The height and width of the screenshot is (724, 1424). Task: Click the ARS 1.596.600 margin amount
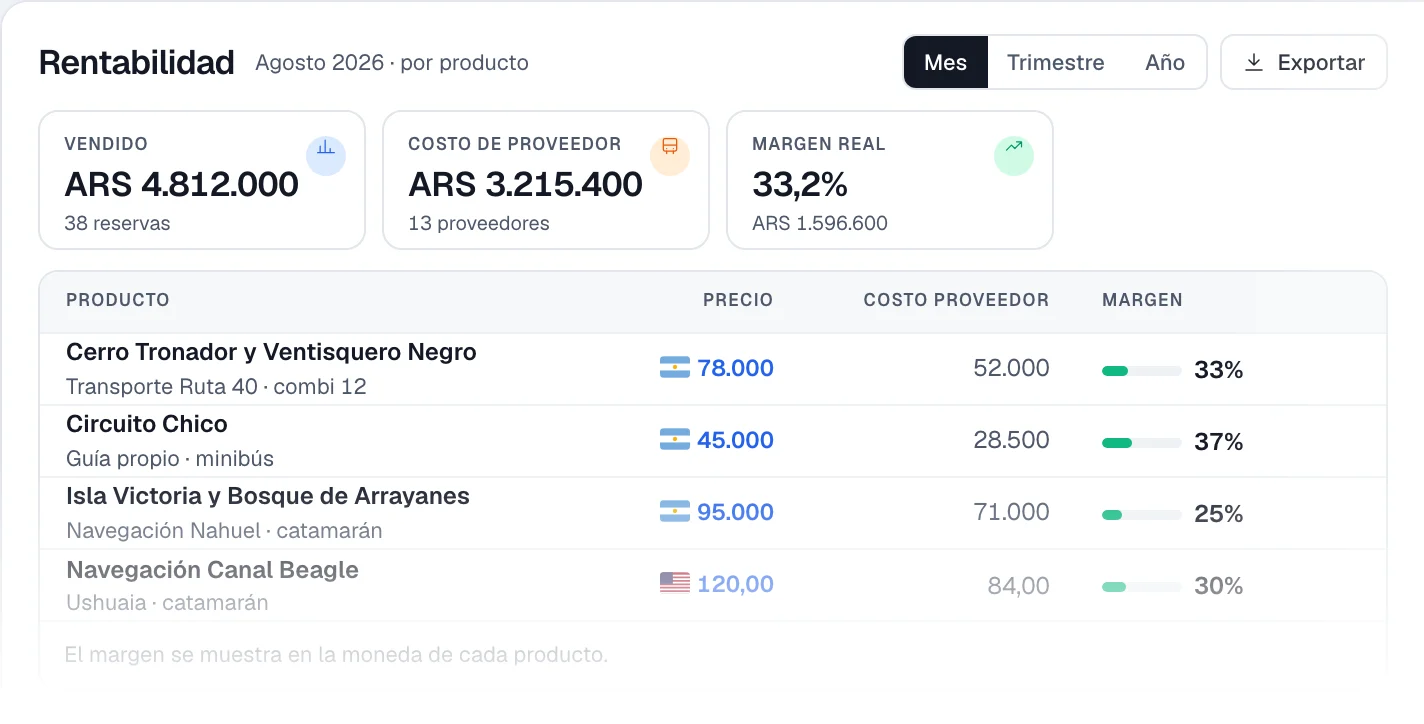pyautogui.click(x=820, y=223)
